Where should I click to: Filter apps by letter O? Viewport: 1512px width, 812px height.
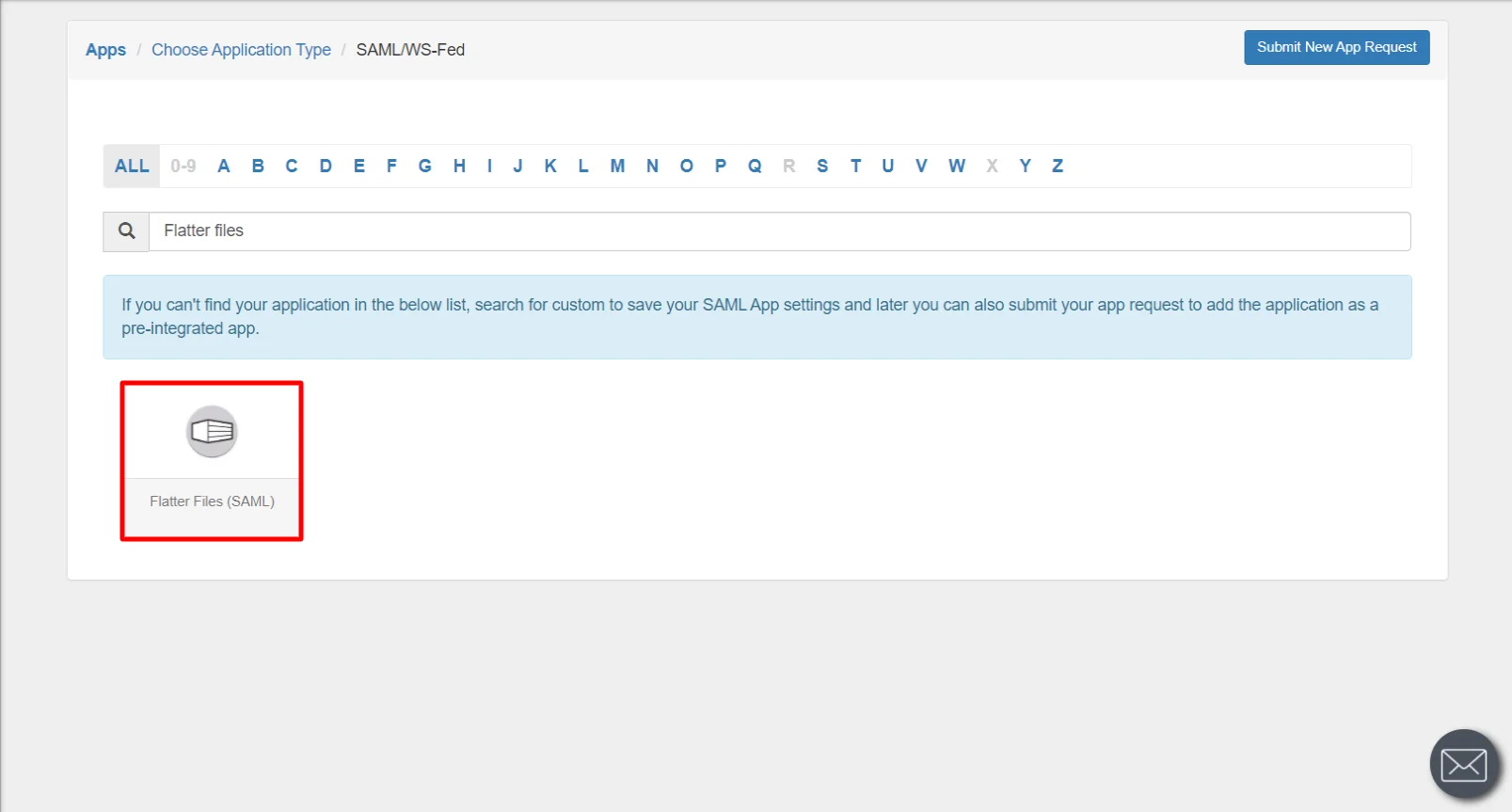[687, 166]
